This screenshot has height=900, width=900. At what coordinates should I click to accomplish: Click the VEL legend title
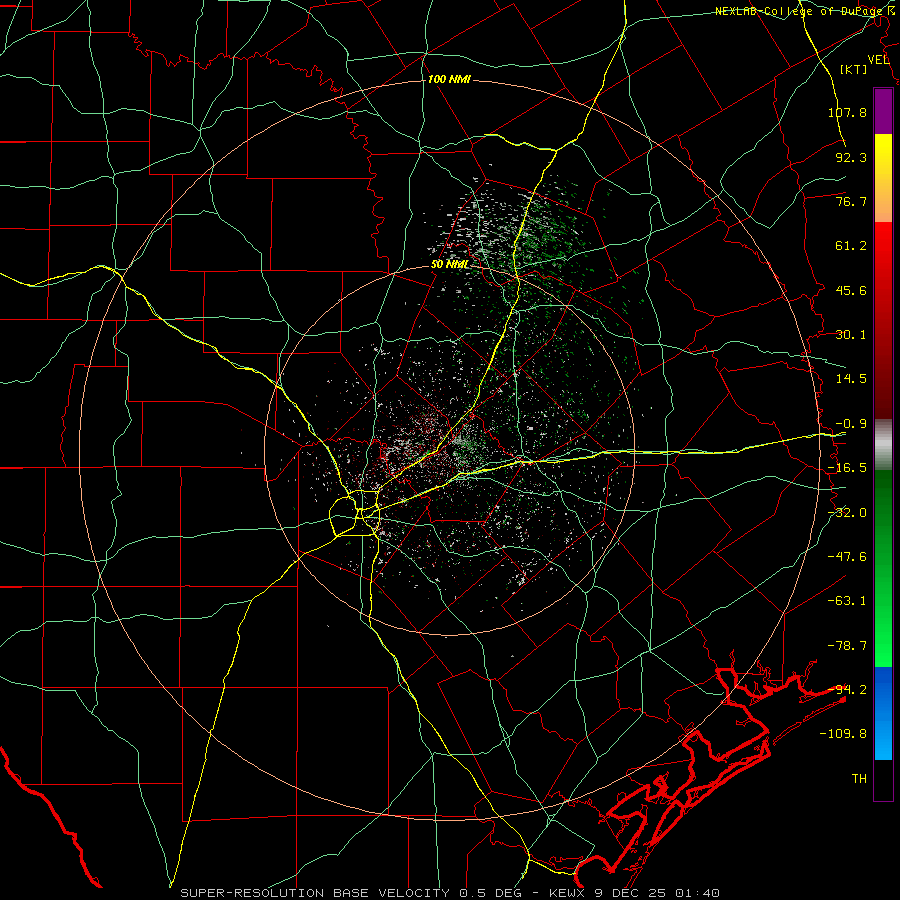click(x=878, y=60)
